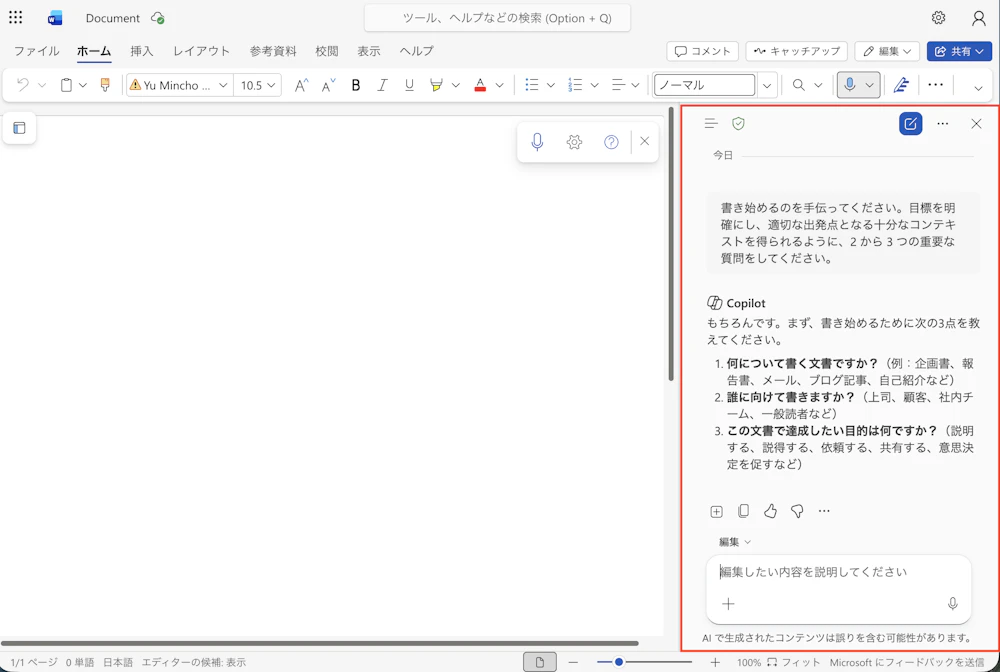Click the paragraph alignment icon
This screenshot has width=1000, height=672.
[x=618, y=85]
